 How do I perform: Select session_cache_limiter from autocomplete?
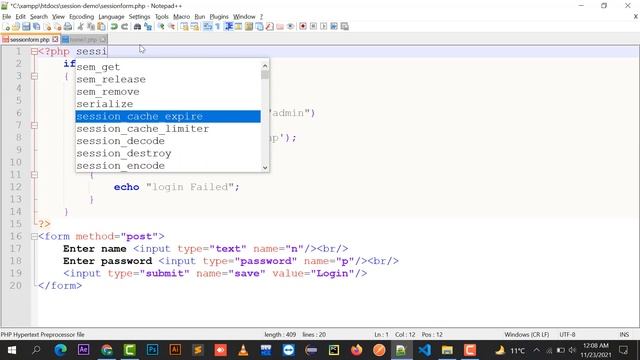click(x=168, y=129)
